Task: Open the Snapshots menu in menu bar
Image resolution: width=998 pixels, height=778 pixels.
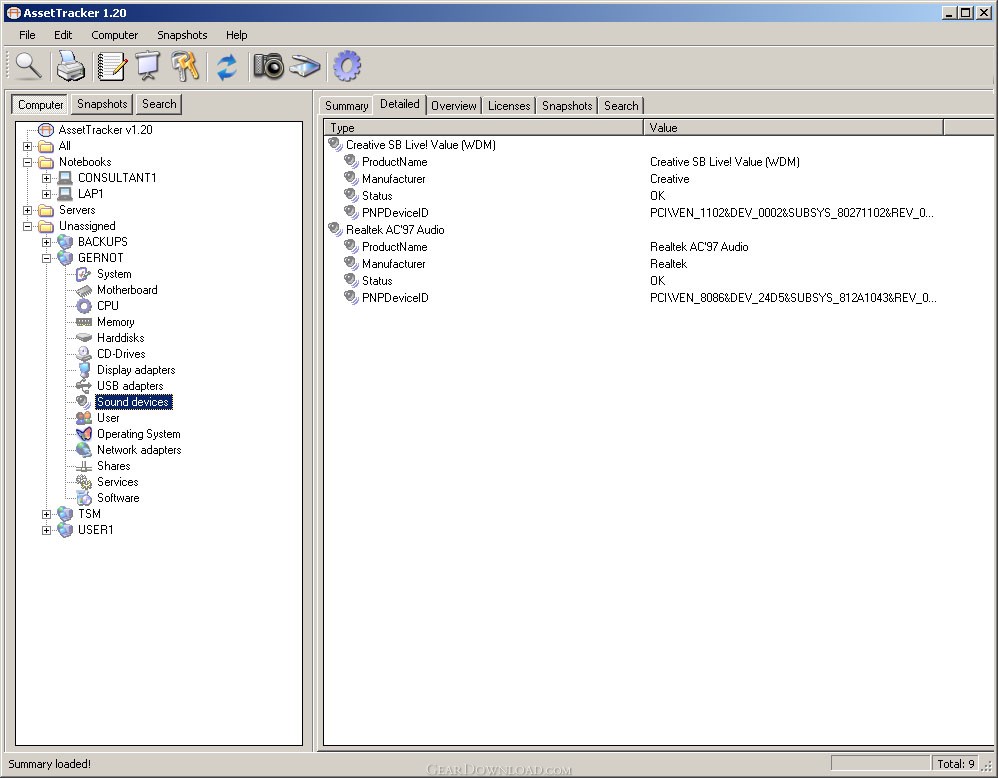Action: (182, 35)
